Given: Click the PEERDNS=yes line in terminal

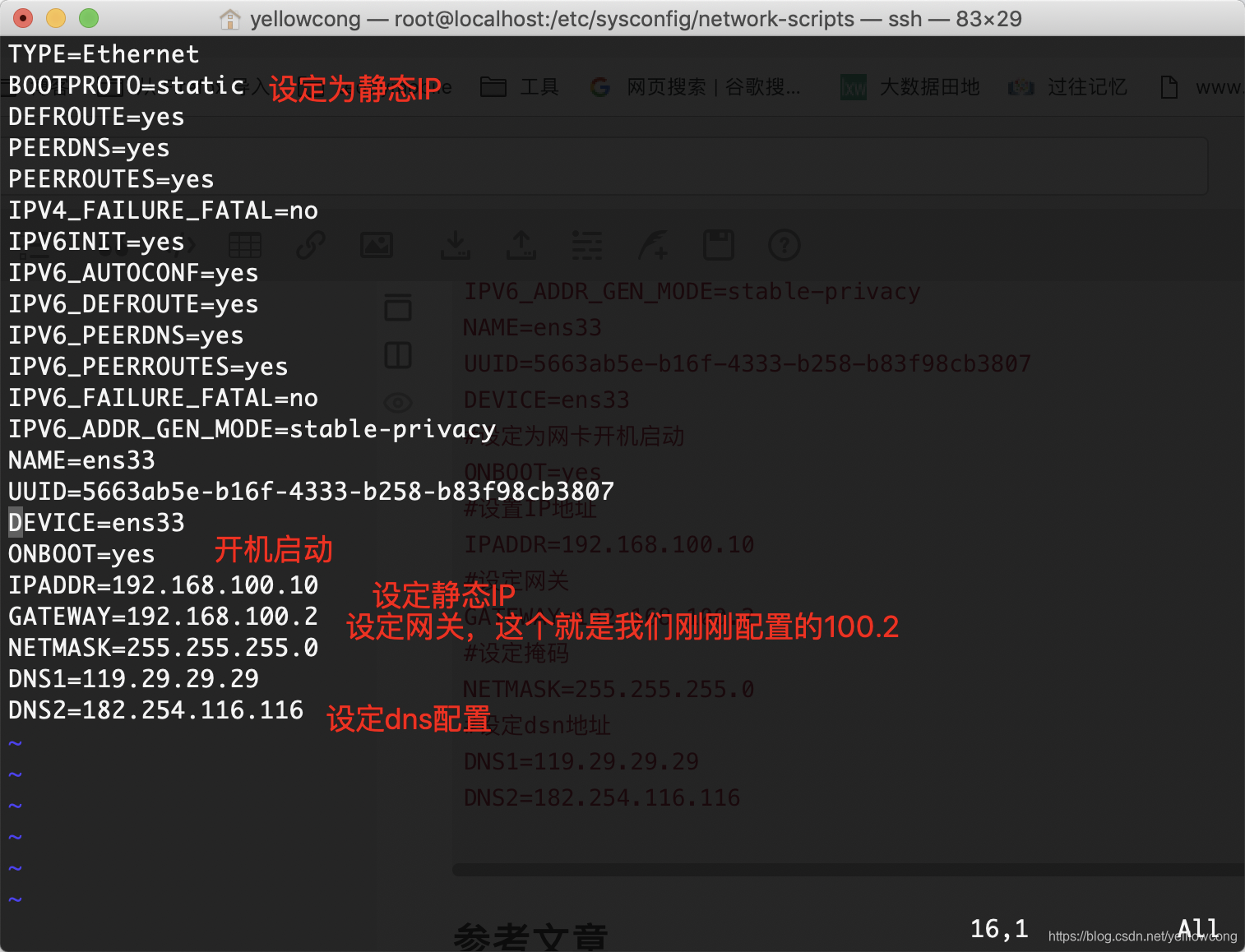Looking at the screenshot, I should [89, 148].
